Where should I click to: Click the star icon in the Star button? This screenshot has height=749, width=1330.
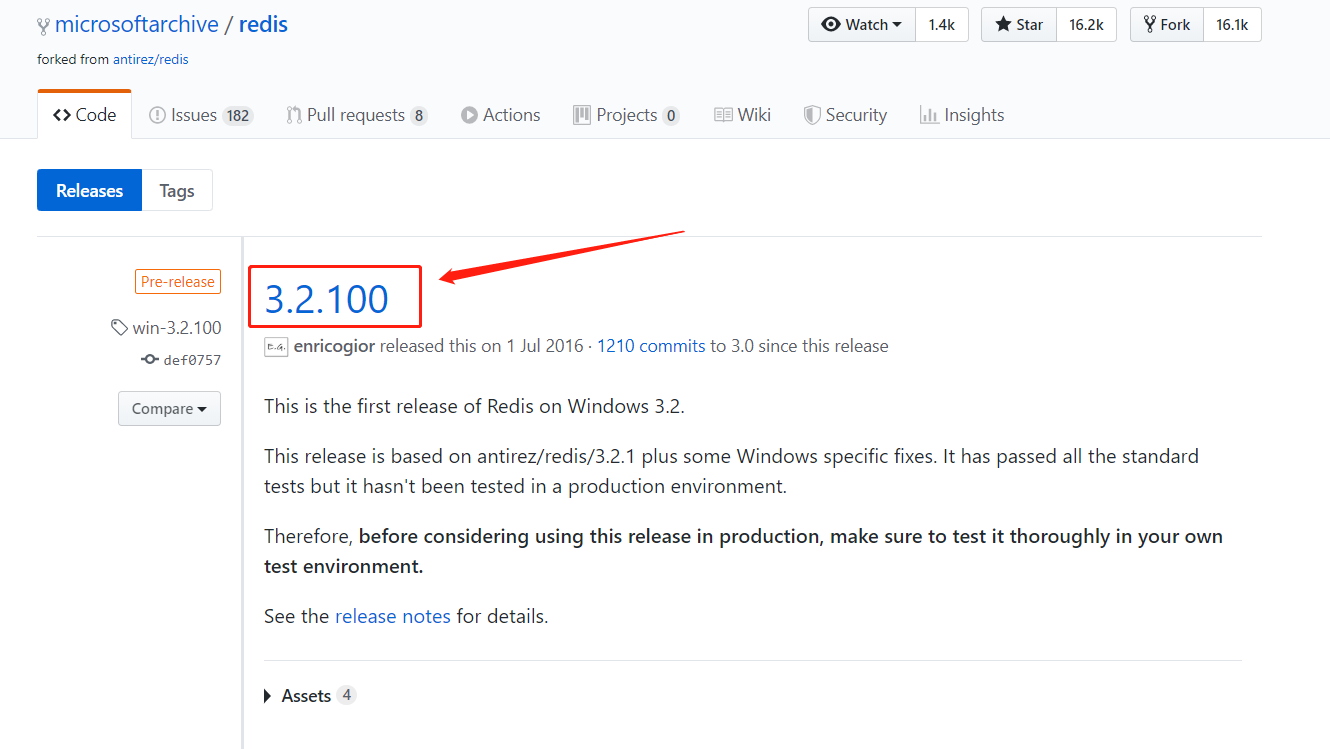click(1003, 25)
